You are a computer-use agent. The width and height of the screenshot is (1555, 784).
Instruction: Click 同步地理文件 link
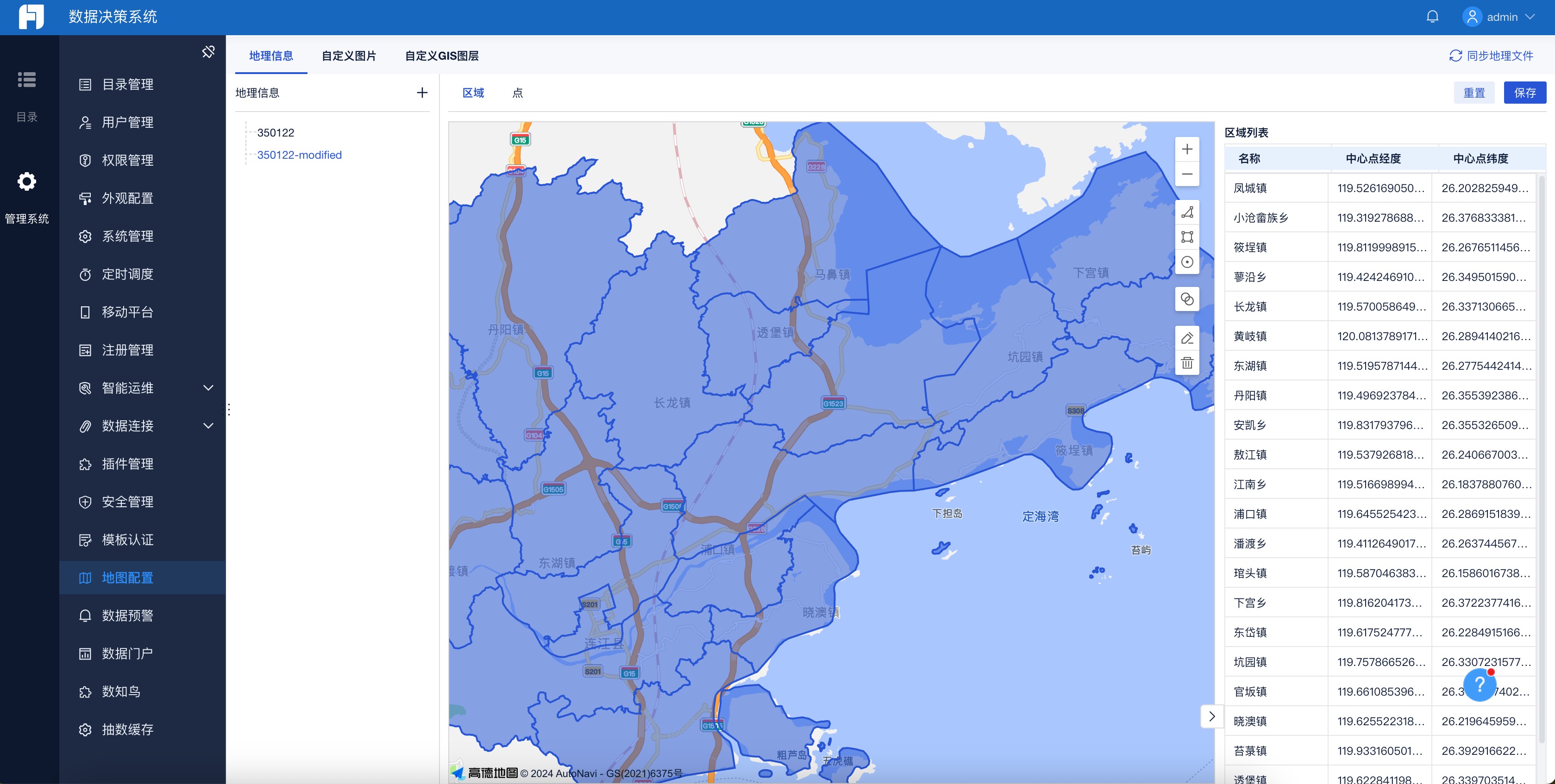1491,56
